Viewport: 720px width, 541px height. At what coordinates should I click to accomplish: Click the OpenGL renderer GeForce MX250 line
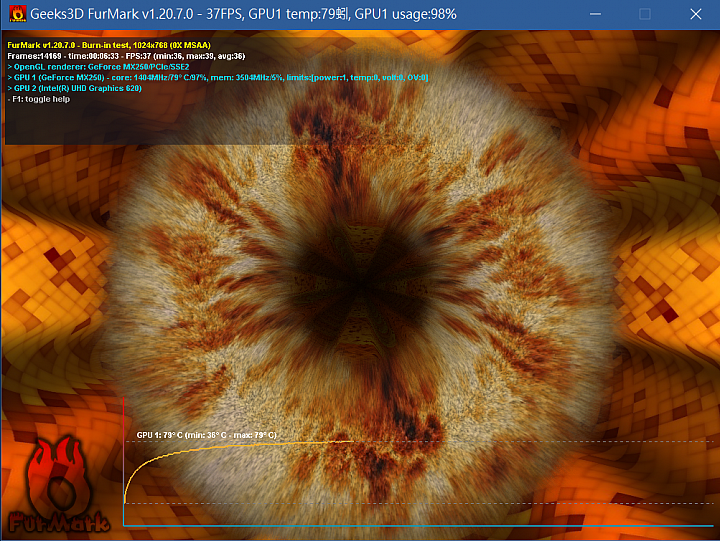98,67
